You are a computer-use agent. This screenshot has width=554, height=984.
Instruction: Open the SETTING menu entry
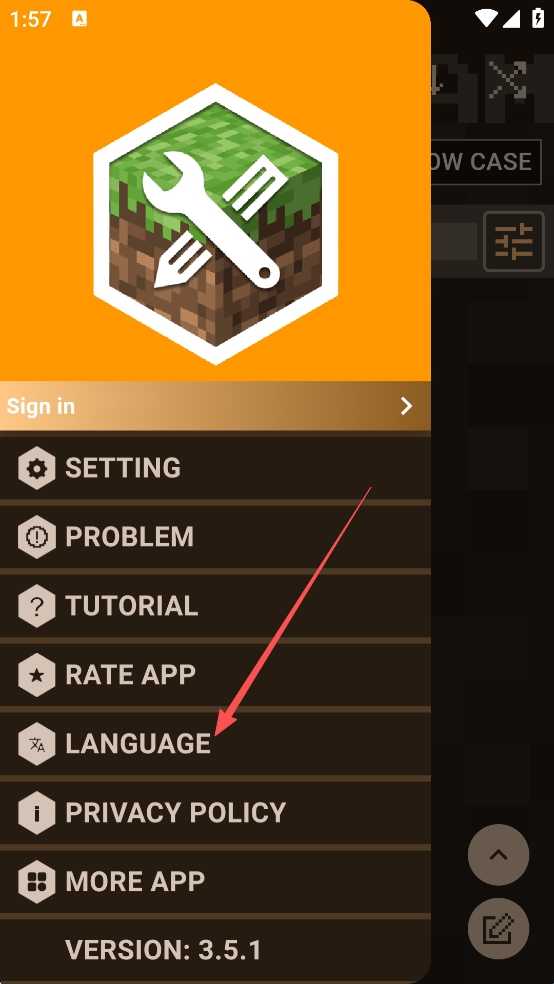[215, 468]
